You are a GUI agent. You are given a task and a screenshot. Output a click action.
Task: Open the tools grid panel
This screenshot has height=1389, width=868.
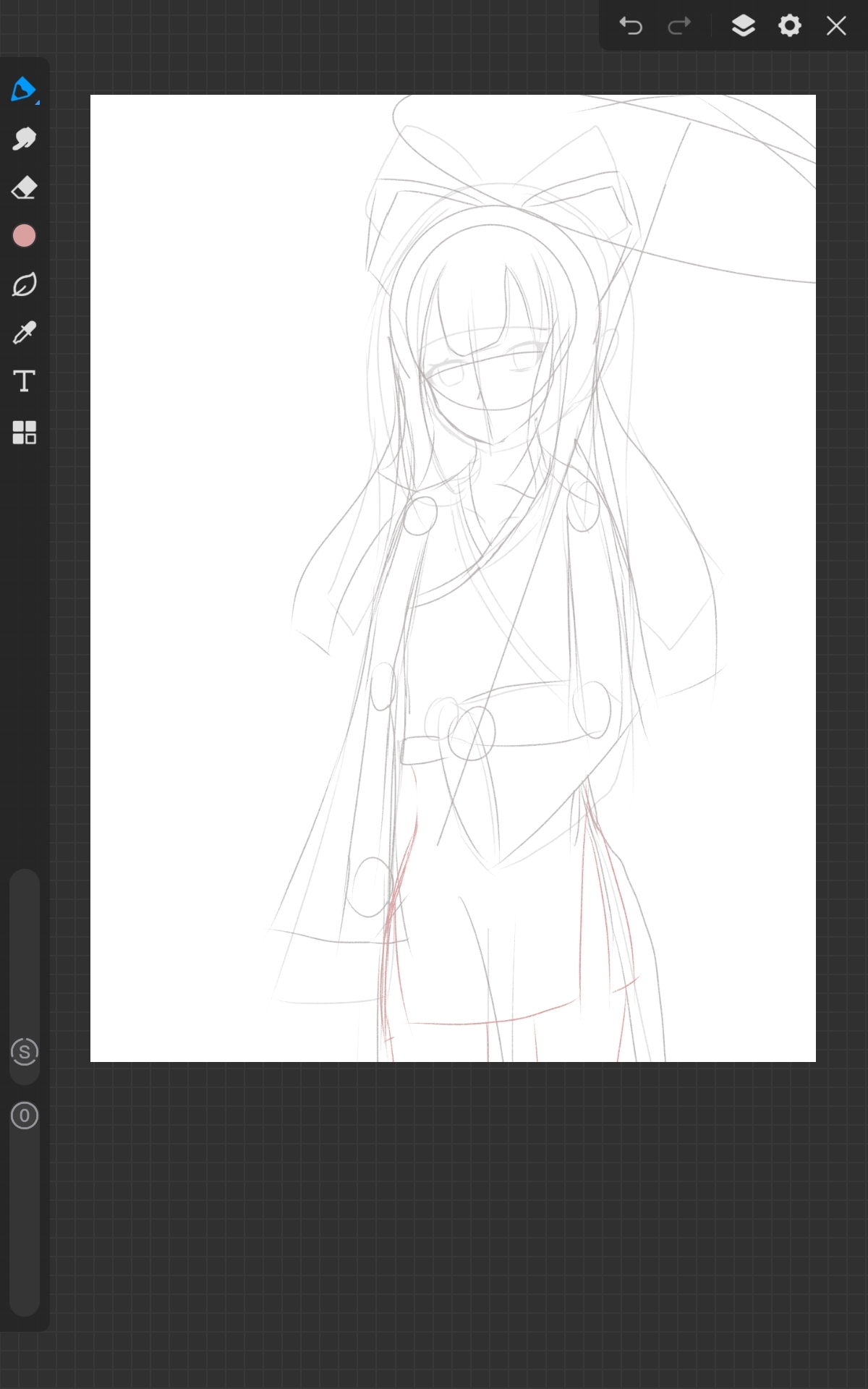[24, 432]
